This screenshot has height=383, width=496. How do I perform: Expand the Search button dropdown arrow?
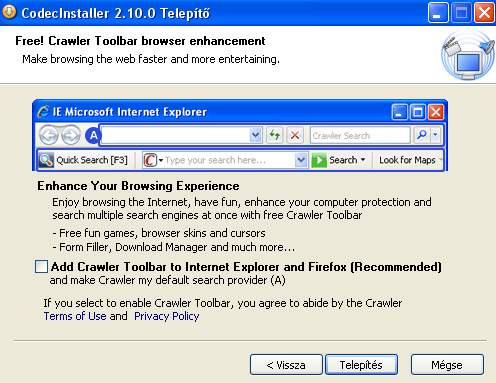click(x=363, y=160)
